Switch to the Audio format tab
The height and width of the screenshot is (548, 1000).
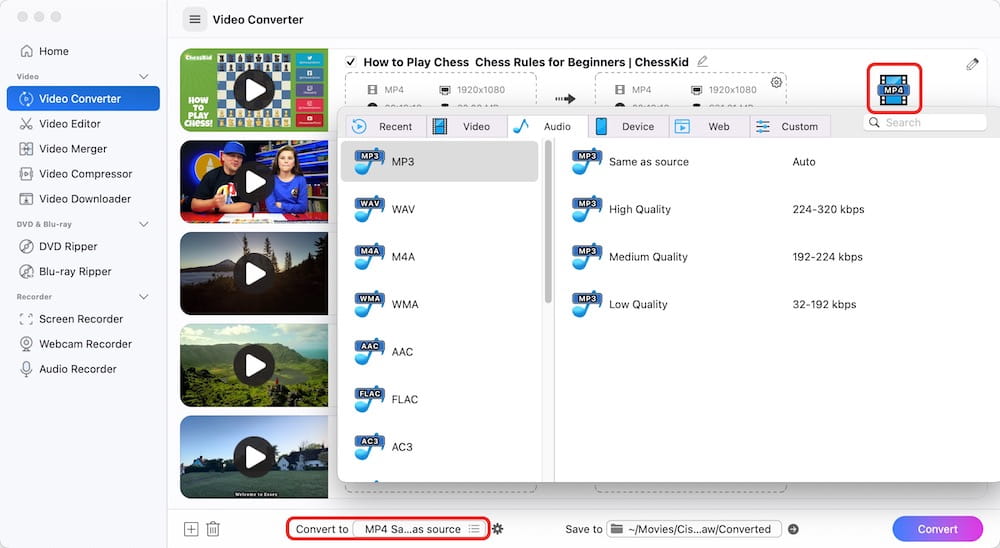[x=547, y=126]
